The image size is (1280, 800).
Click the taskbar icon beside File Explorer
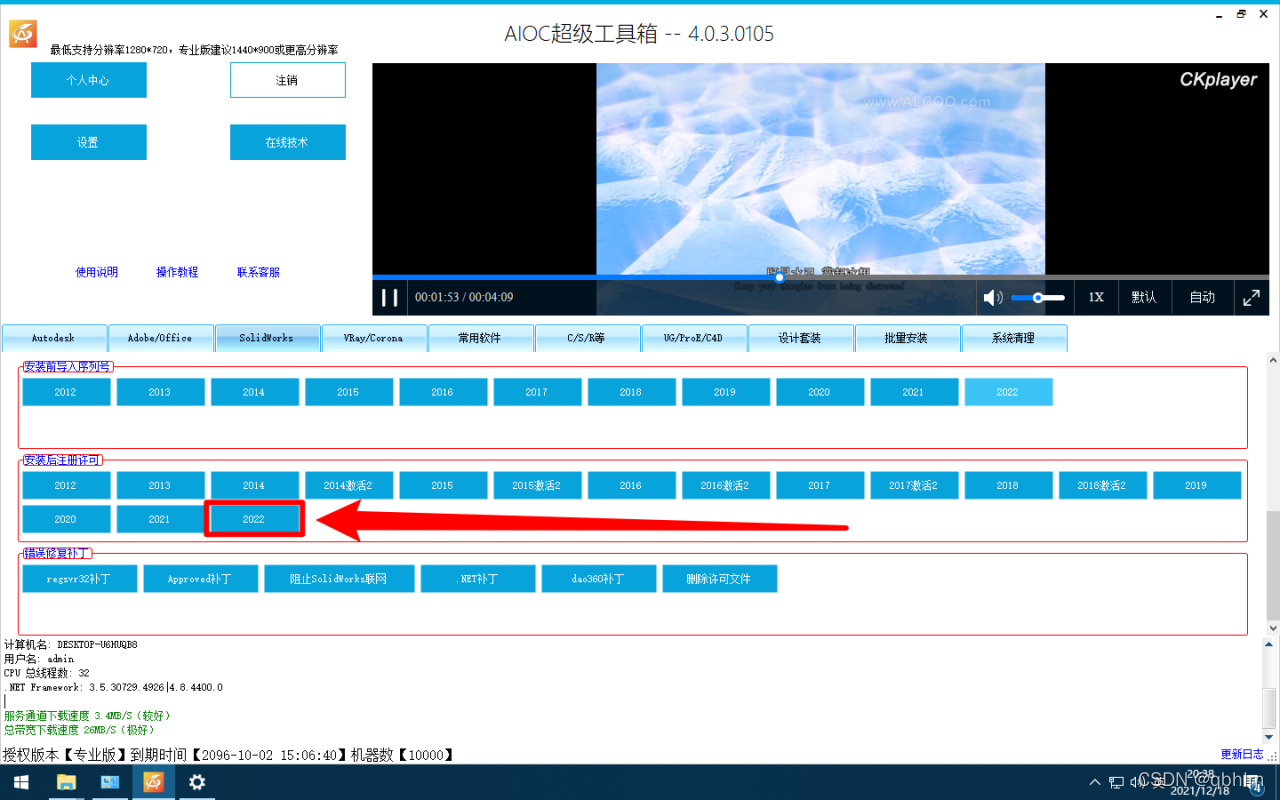tap(110, 782)
